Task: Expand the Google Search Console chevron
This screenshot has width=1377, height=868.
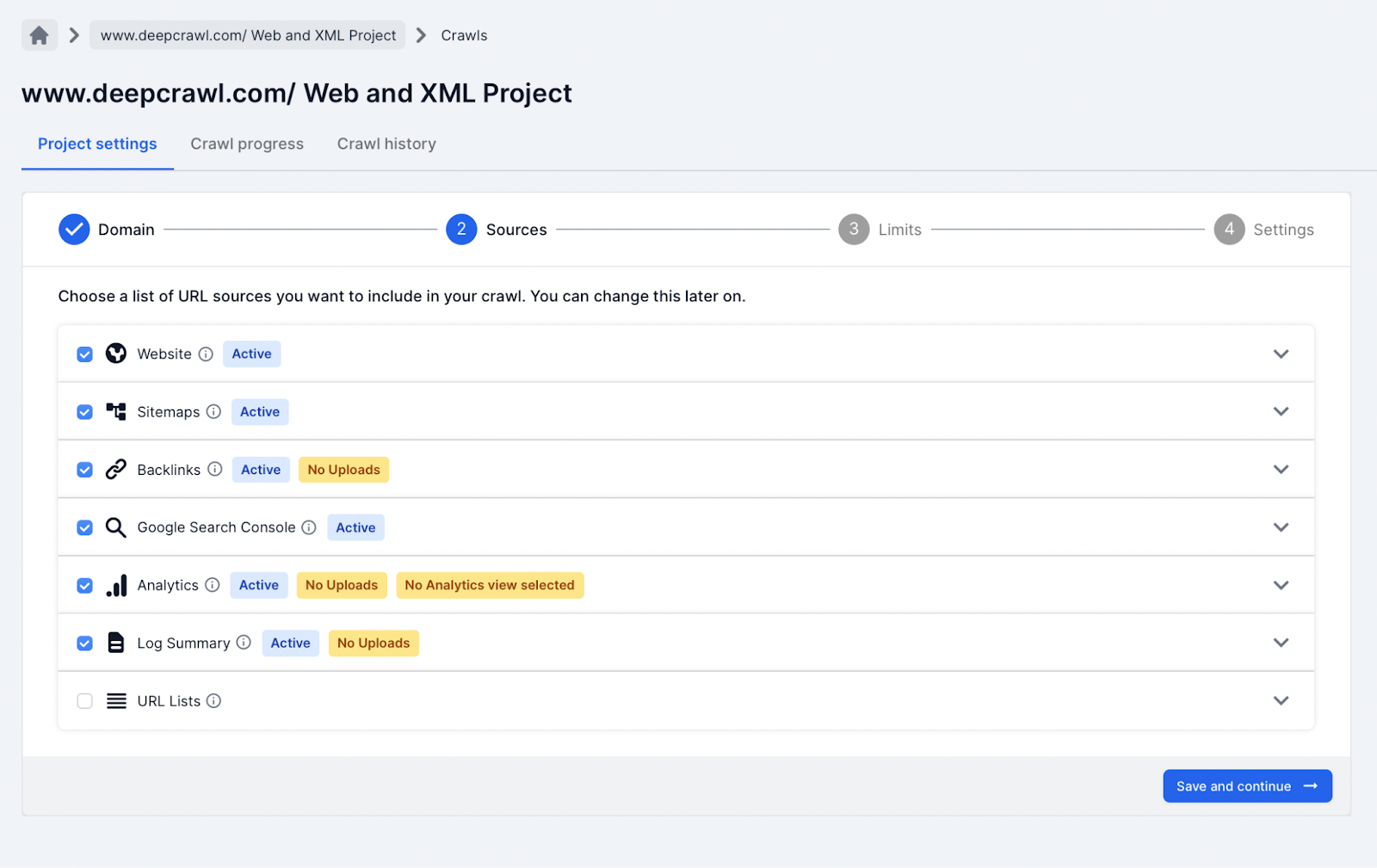Action: pyautogui.click(x=1281, y=527)
